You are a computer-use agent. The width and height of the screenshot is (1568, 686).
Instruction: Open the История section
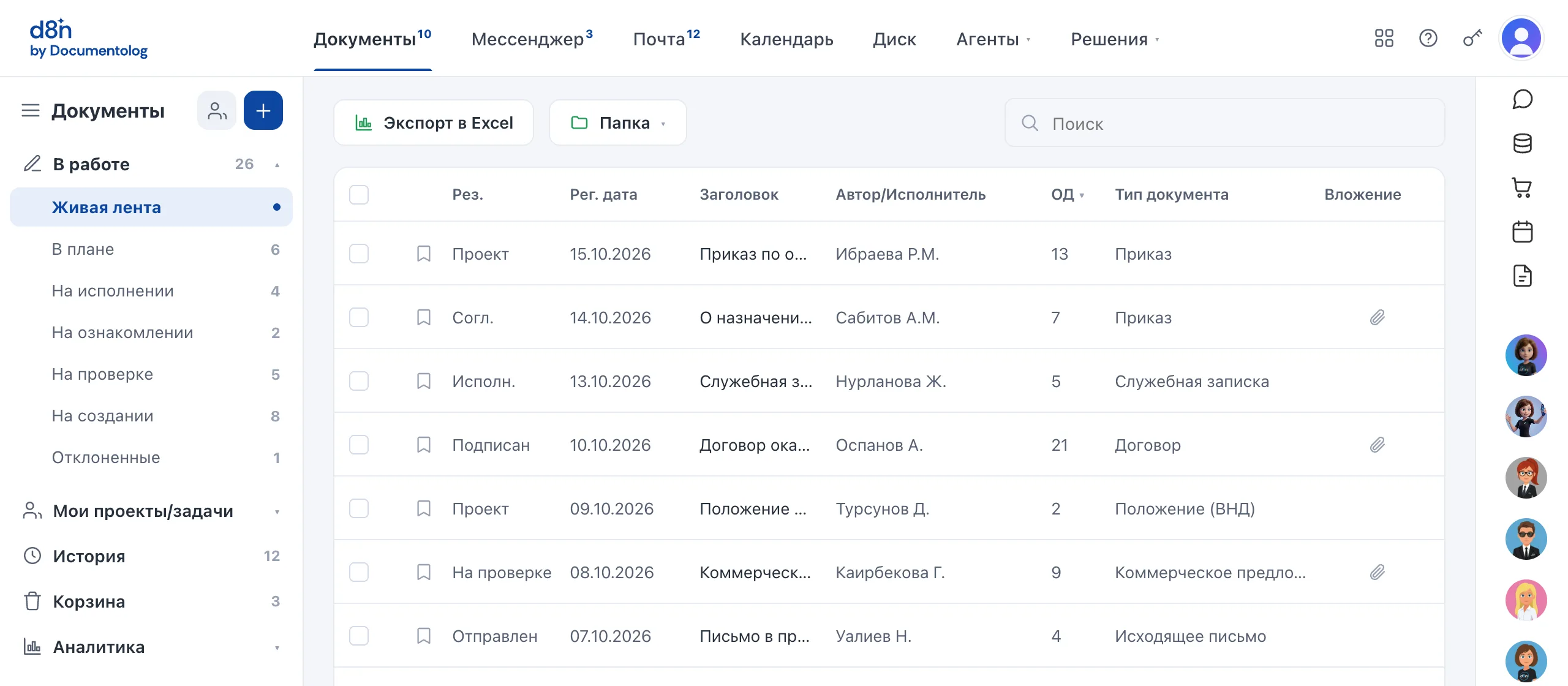[x=151, y=556]
